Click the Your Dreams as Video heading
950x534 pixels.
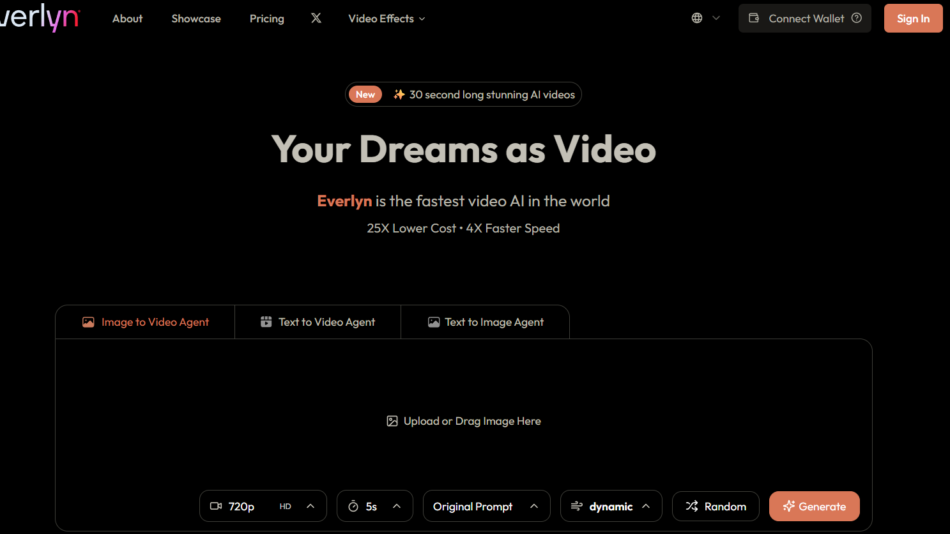coord(463,149)
